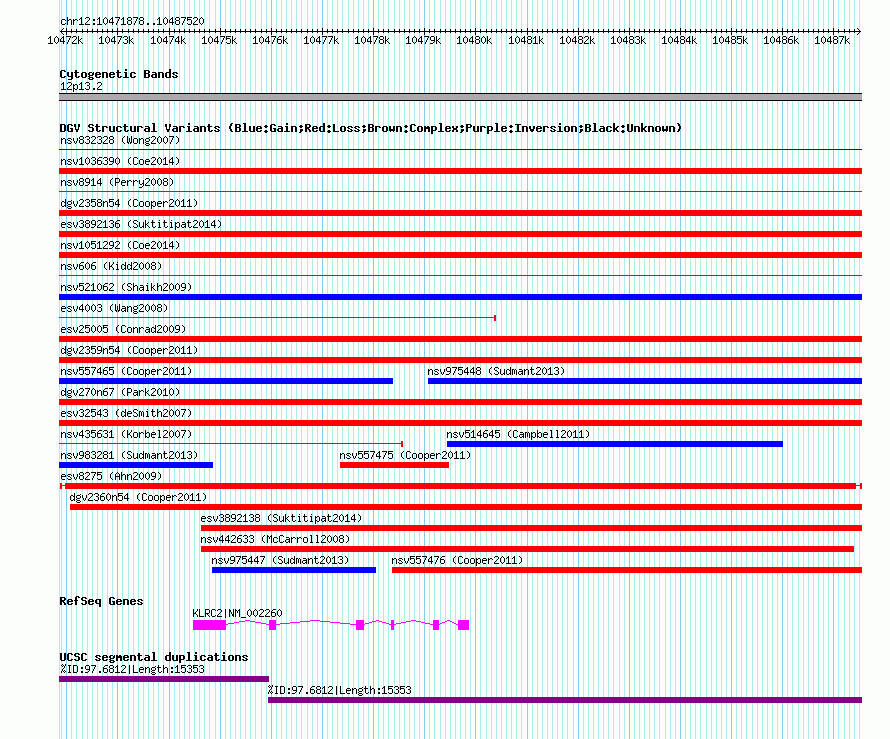This screenshot has width=890, height=739.
Task: Click the nsv606 (Kidd2008) variant label
Action: click(x=111, y=266)
